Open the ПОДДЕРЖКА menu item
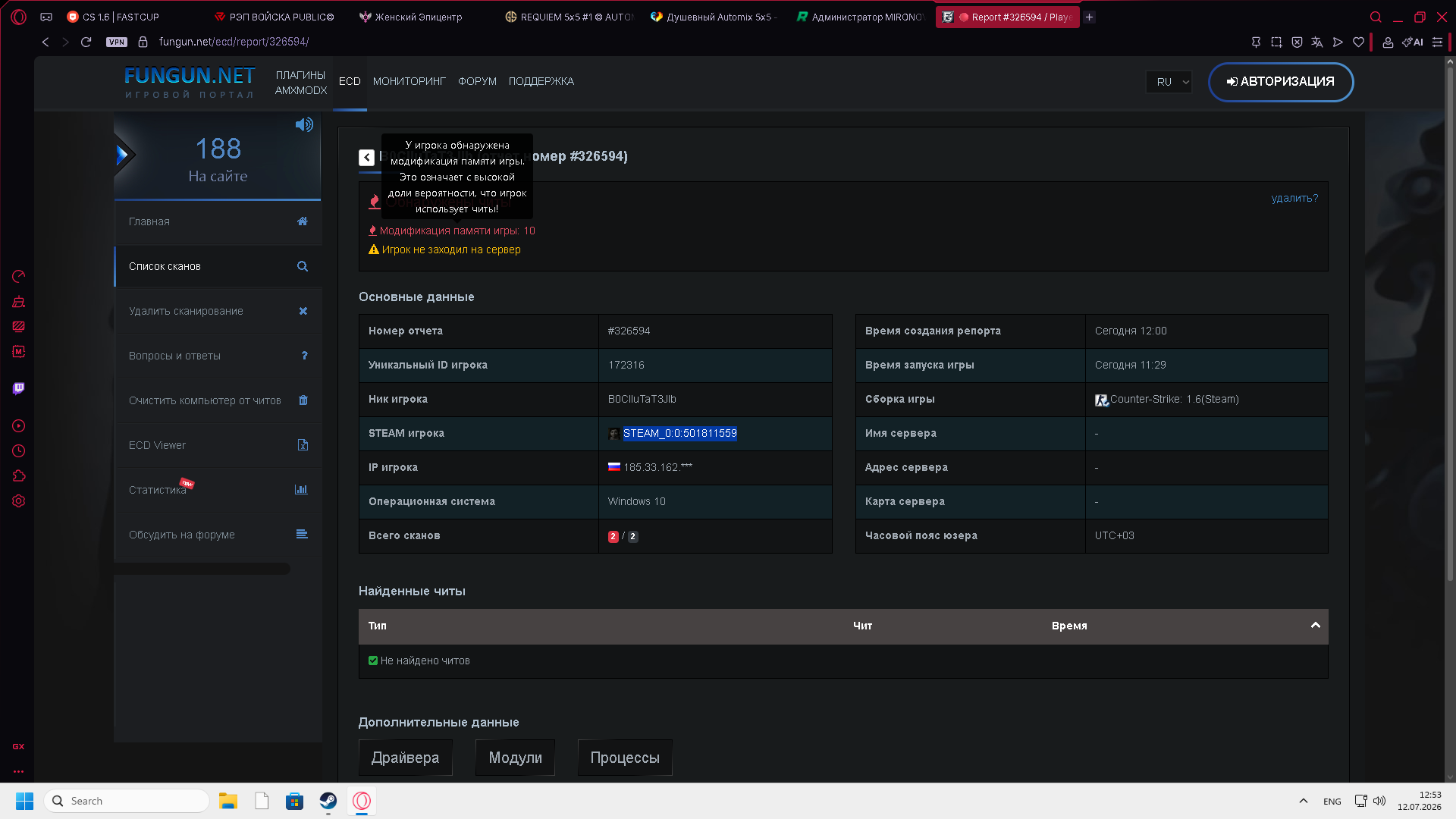The width and height of the screenshot is (1456, 819). [x=541, y=81]
